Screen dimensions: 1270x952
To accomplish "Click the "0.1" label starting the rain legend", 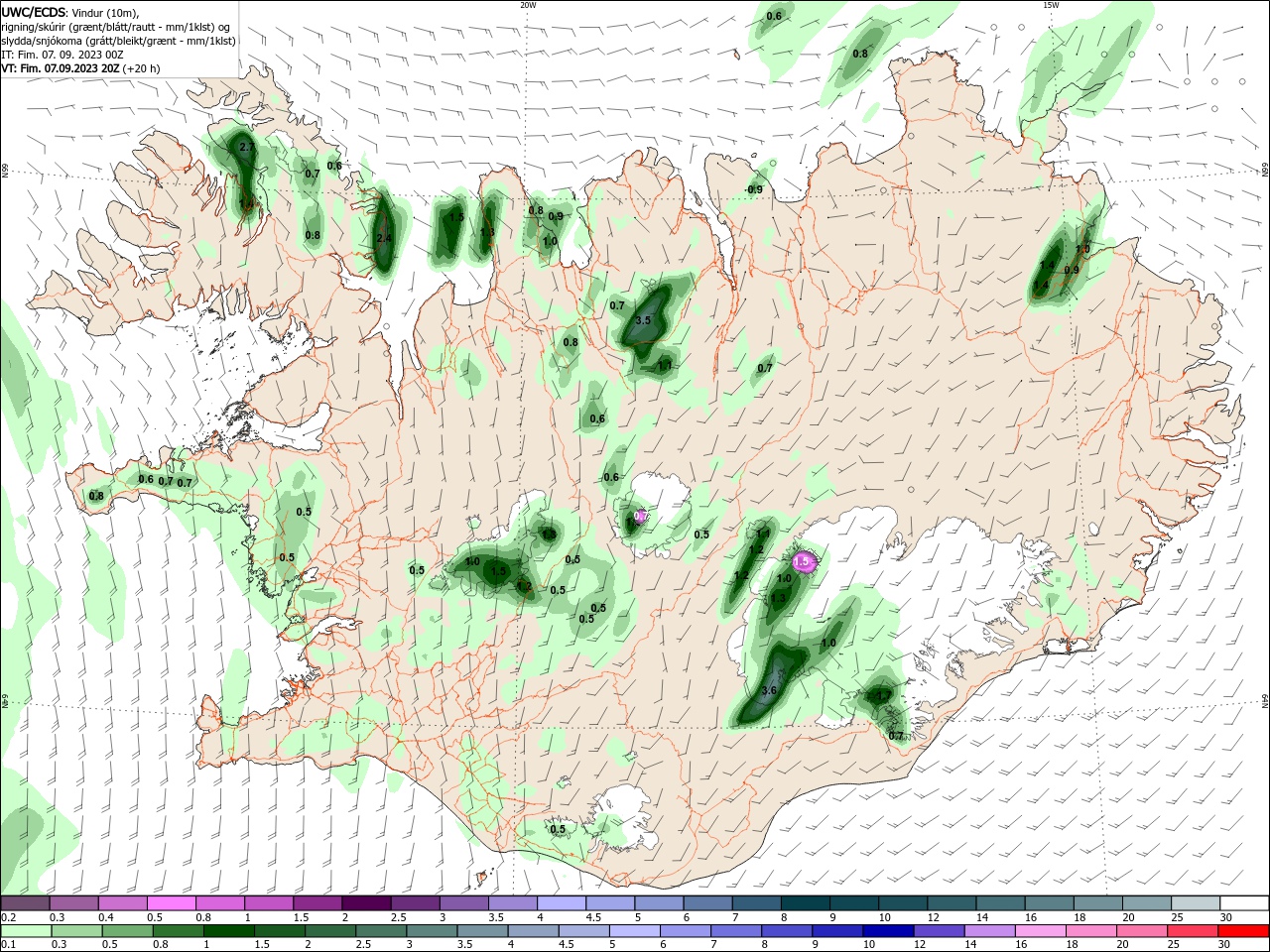I will click(8, 945).
